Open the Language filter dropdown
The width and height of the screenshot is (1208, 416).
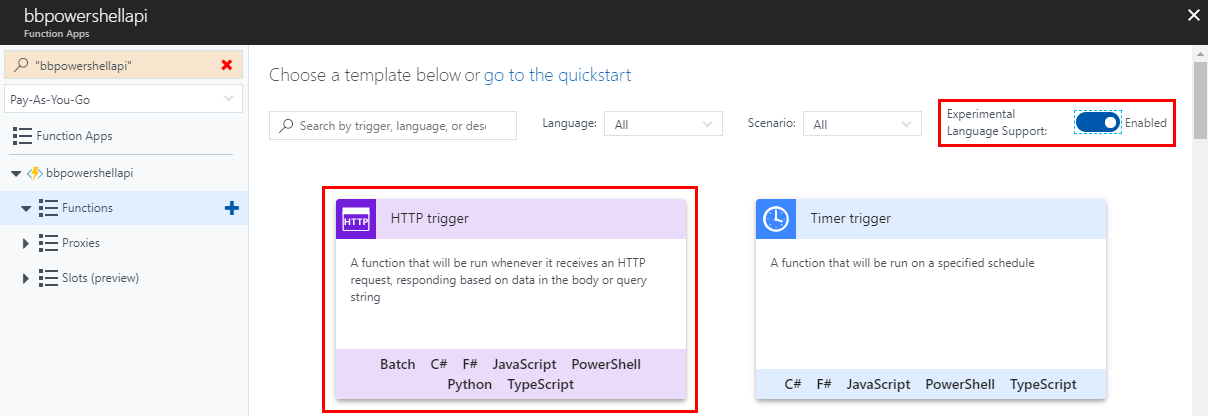click(663, 124)
